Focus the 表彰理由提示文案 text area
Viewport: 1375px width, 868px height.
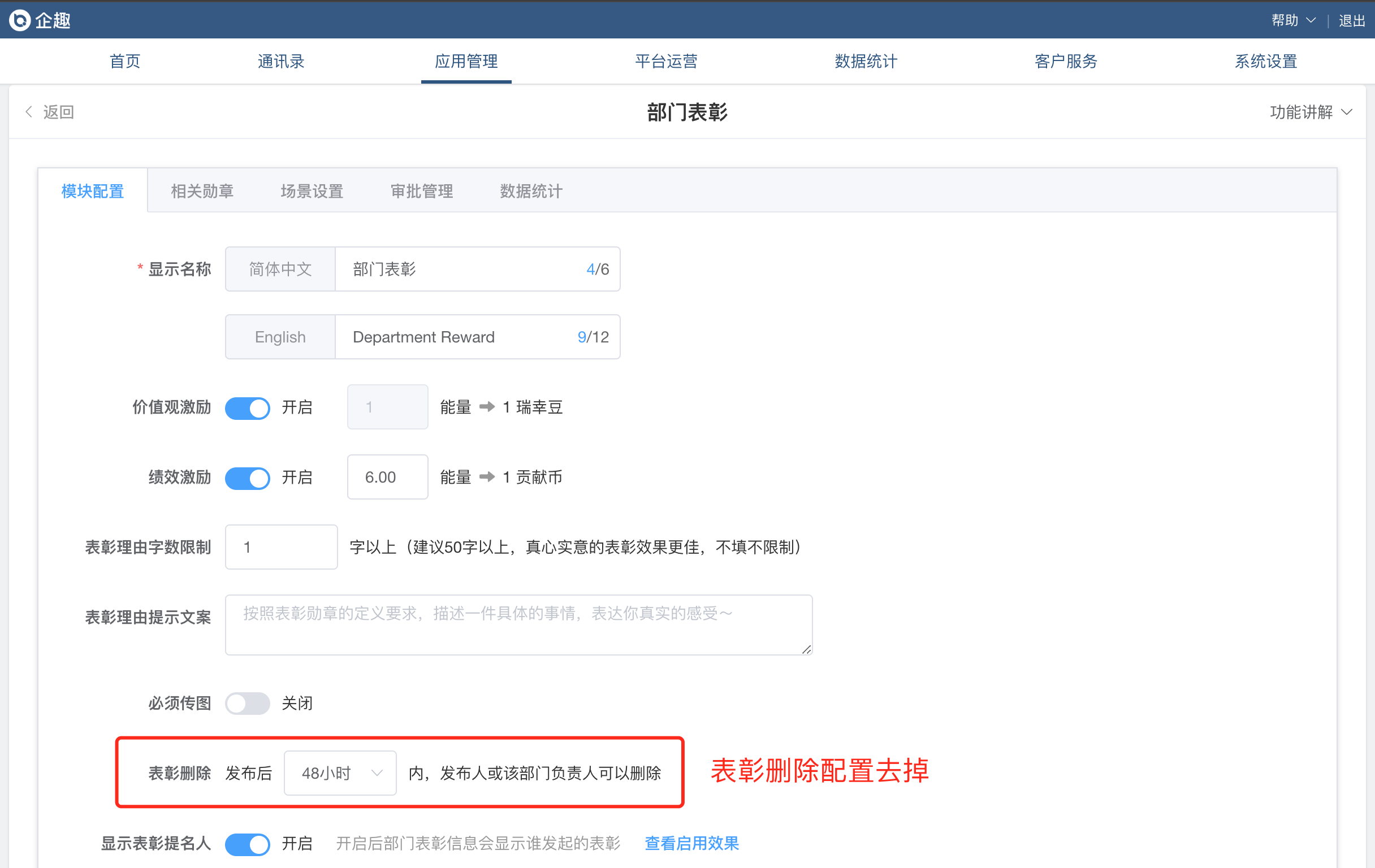click(x=518, y=625)
